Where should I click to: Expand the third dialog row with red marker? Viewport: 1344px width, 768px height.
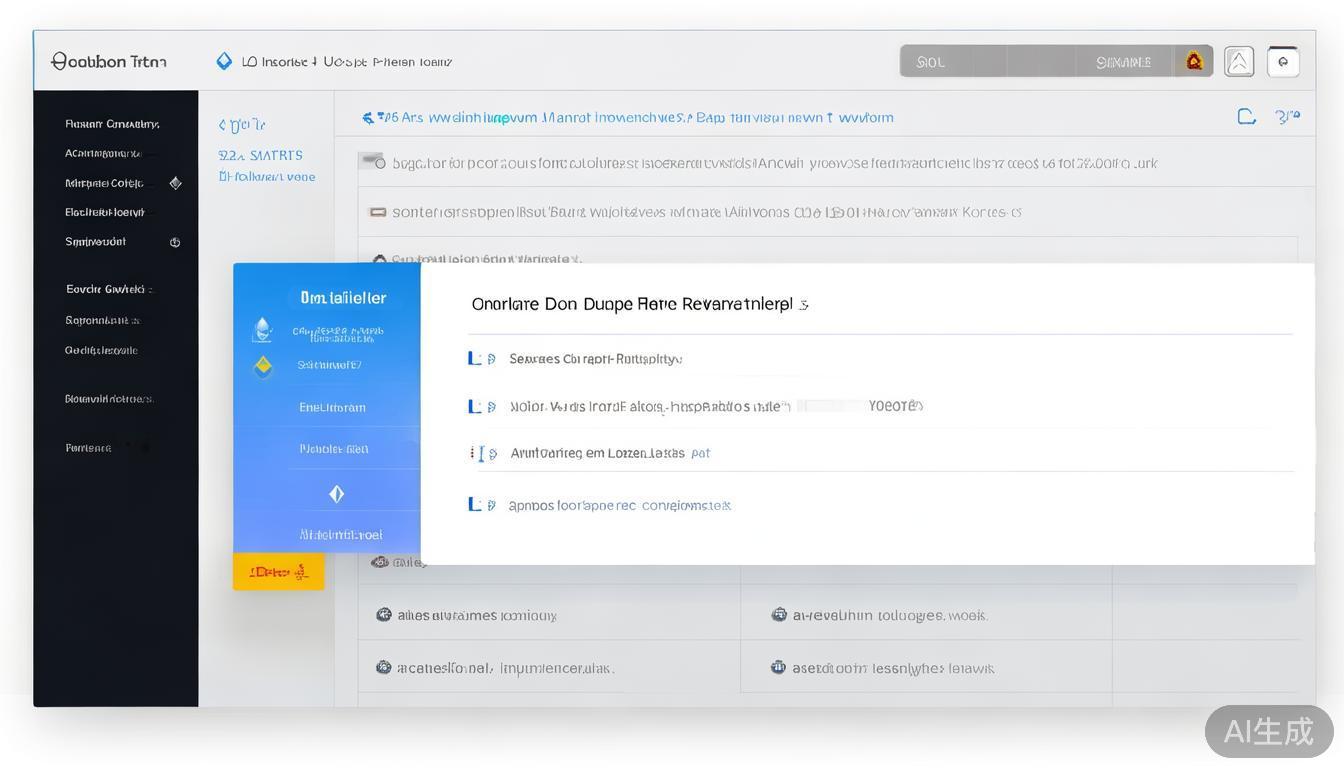(x=480, y=453)
